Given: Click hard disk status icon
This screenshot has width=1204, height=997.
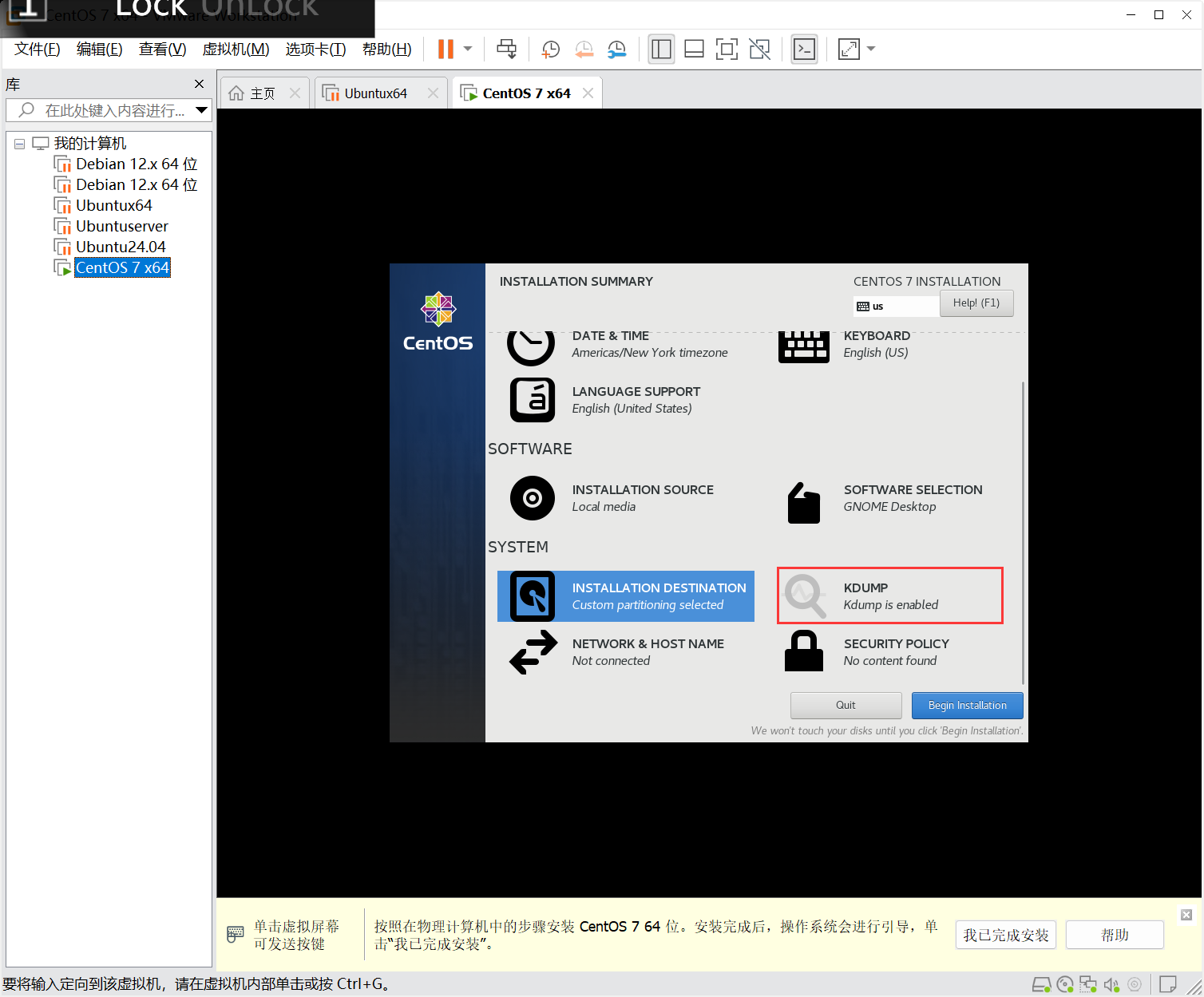Looking at the screenshot, I should (x=1041, y=984).
